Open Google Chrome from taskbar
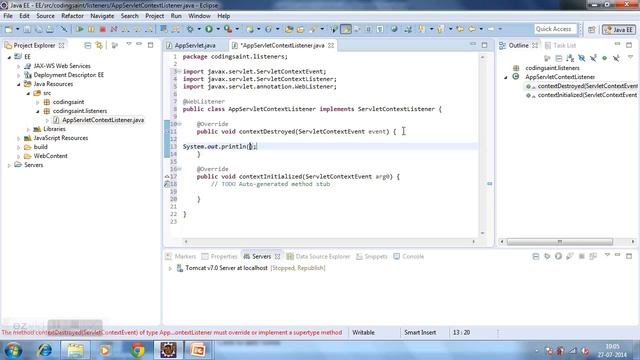This screenshot has width=640, height=360. pos(138,350)
